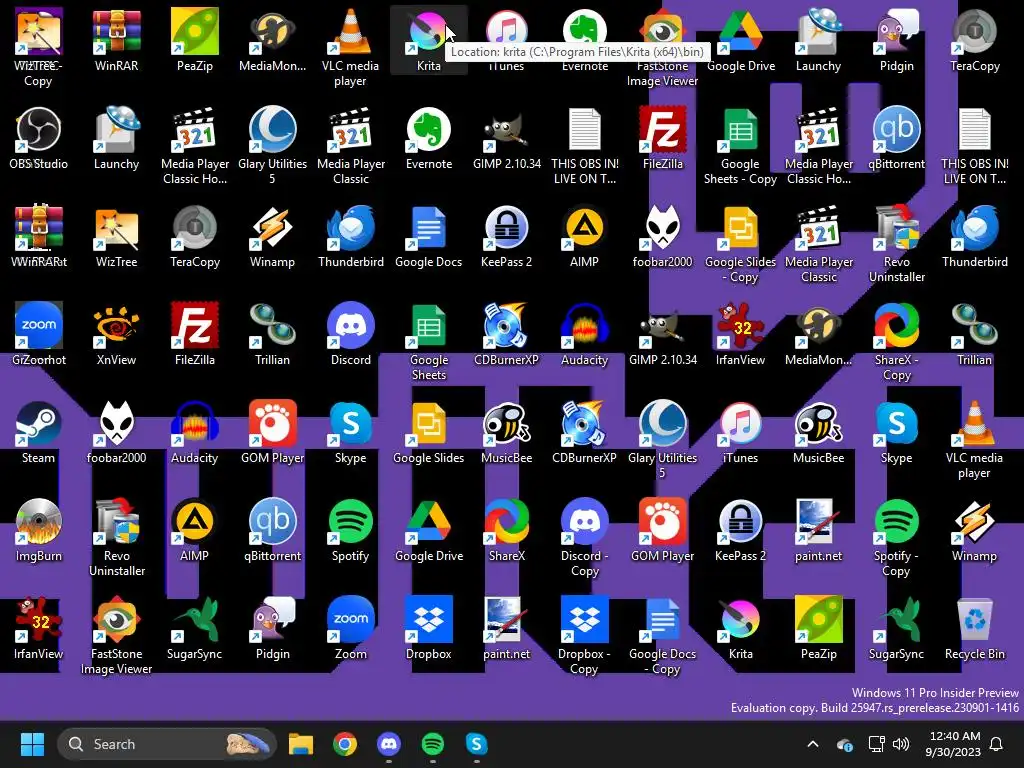Click the Zoom shortcut beside Dropbox
Viewport: 1024px width, 768px height.
click(351, 628)
